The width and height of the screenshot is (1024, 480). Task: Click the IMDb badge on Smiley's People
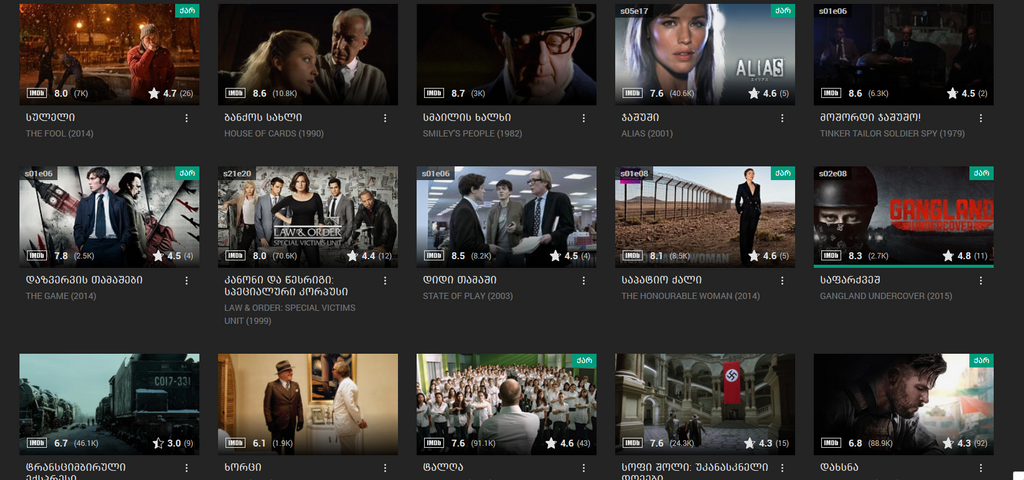click(x=434, y=93)
